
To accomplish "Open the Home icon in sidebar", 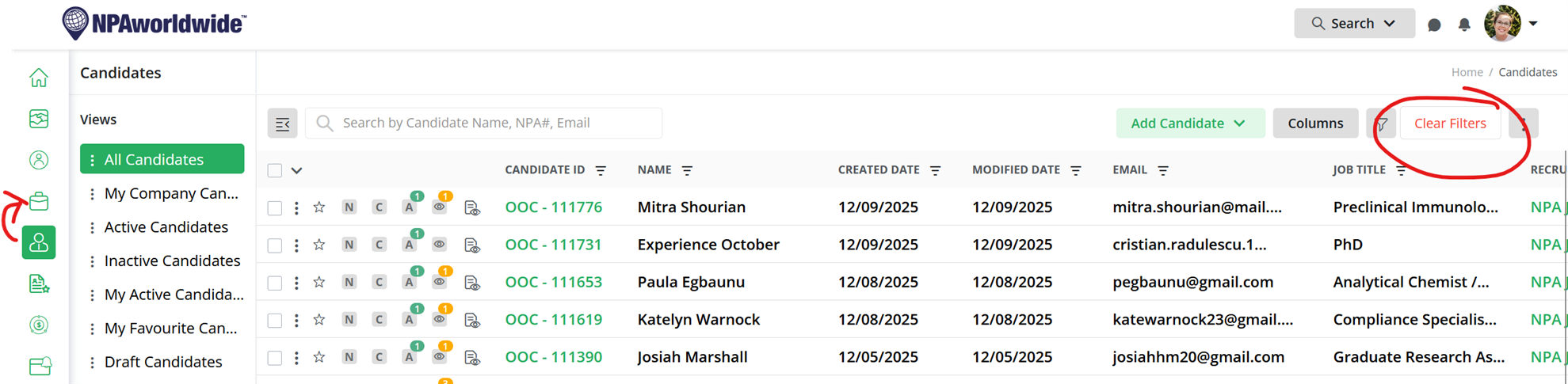I will (39, 78).
